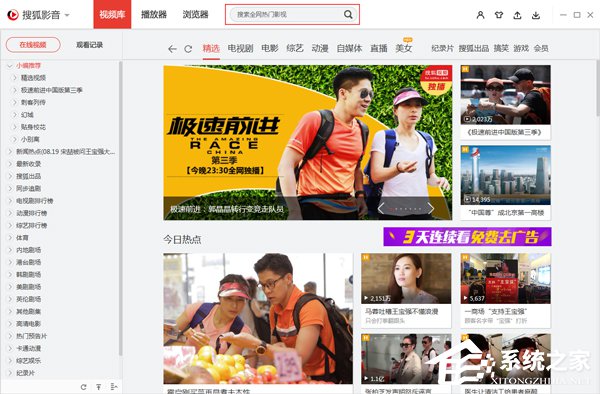The width and height of the screenshot is (600, 394).
Task: Select 韩剧剧场 in the sidebar
Action: (x=29, y=274)
